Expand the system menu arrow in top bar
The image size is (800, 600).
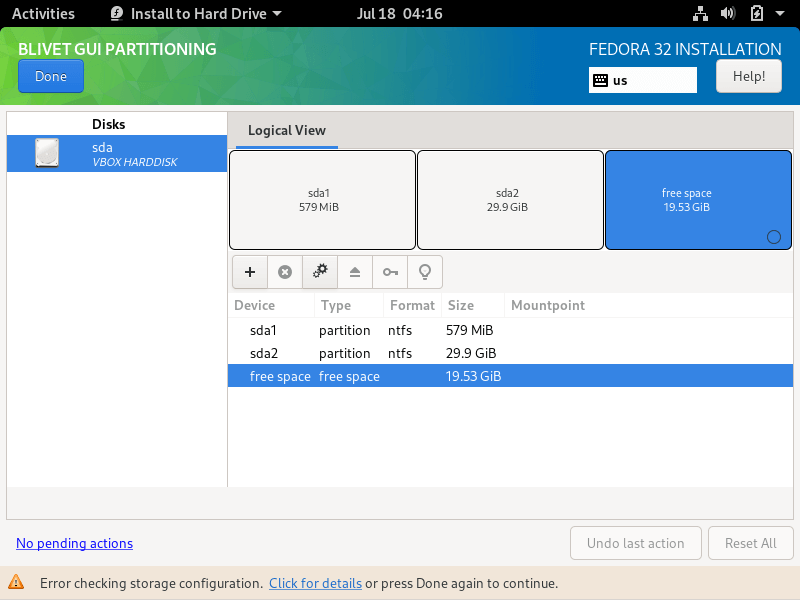pyautogui.click(x=781, y=14)
